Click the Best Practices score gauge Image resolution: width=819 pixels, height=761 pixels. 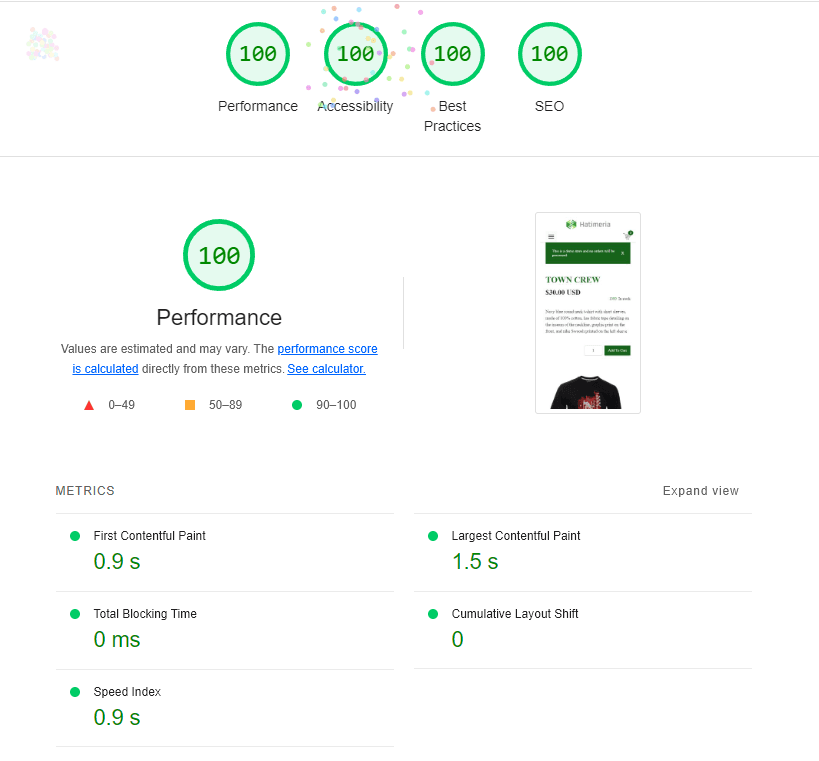(x=452, y=54)
